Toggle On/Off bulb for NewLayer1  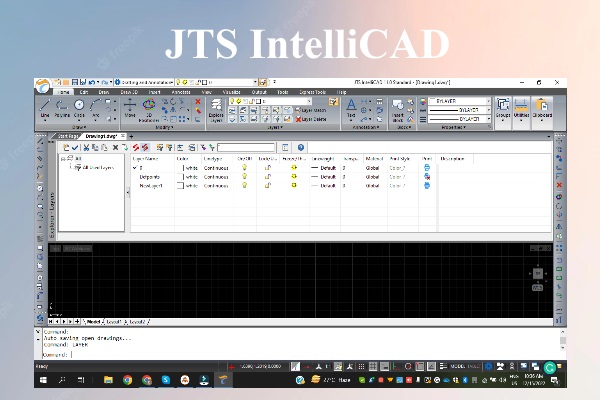click(x=245, y=185)
